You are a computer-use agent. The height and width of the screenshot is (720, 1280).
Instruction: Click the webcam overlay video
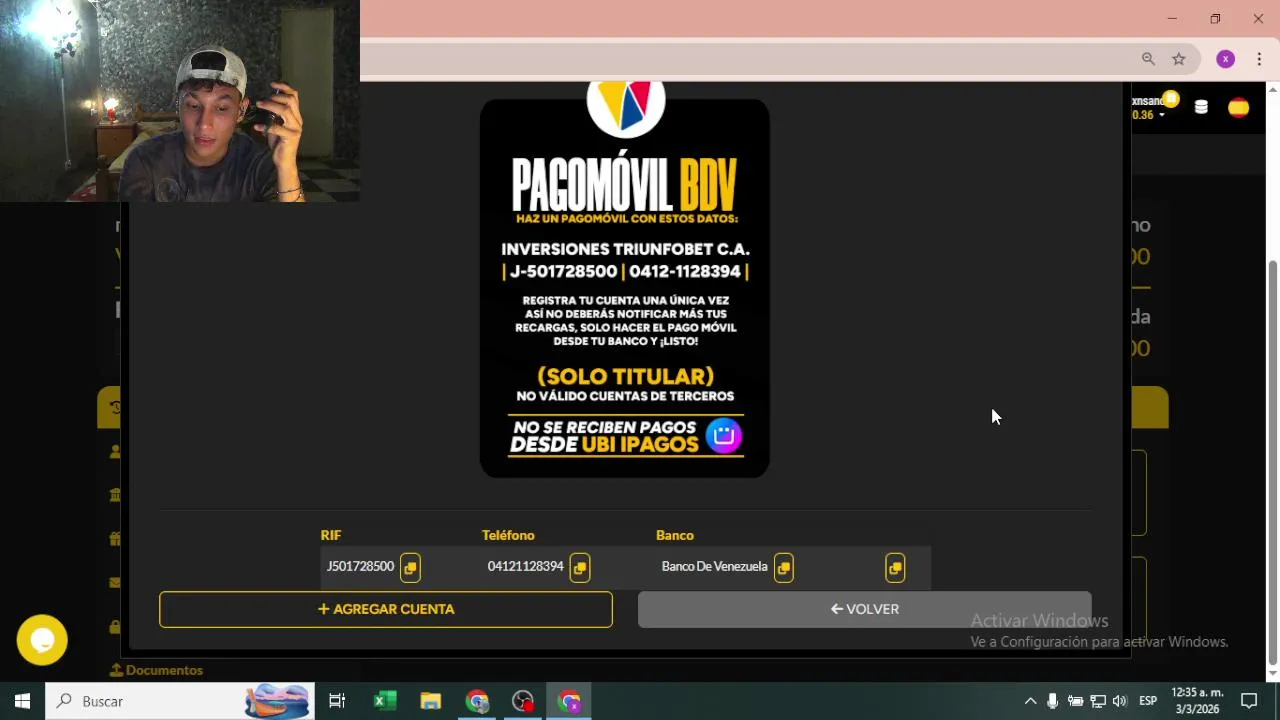[180, 100]
